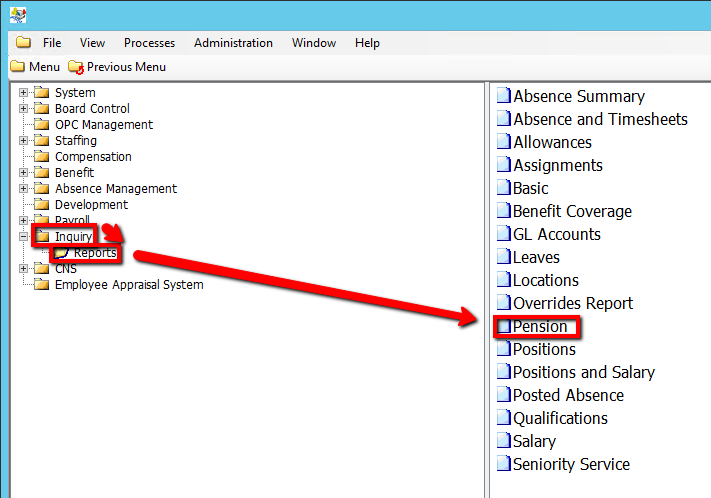Expand the Absence Management tree node
Viewport: 711px width, 498px height.
(x=23, y=189)
